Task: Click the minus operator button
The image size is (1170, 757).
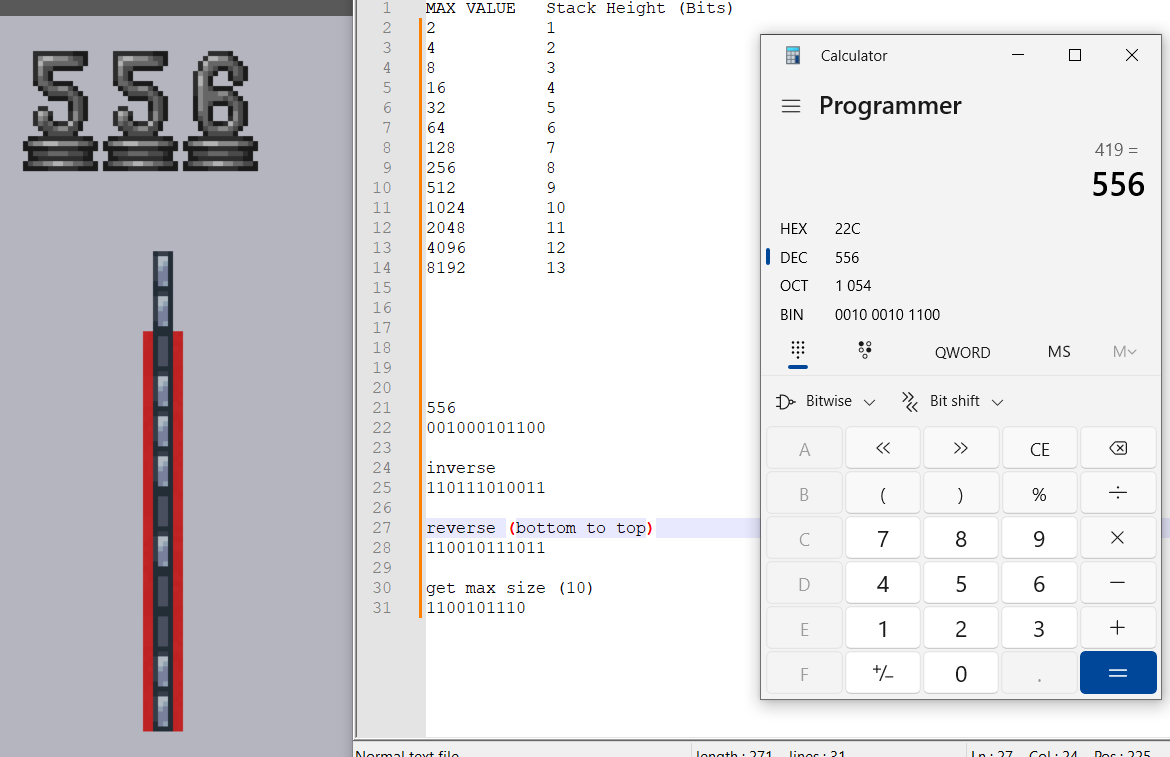Action: pyautogui.click(x=1118, y=583)
